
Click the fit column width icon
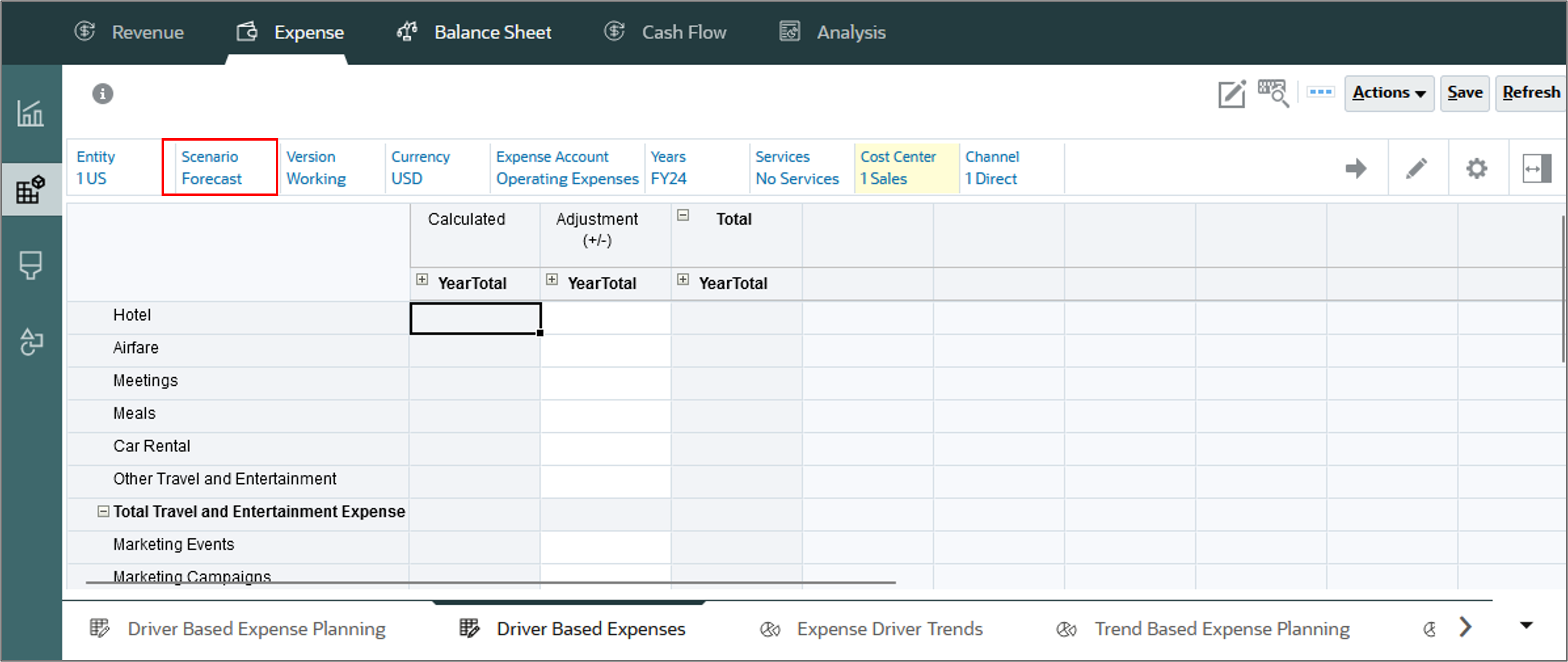pyautogui.click(x=1537, y=168)
